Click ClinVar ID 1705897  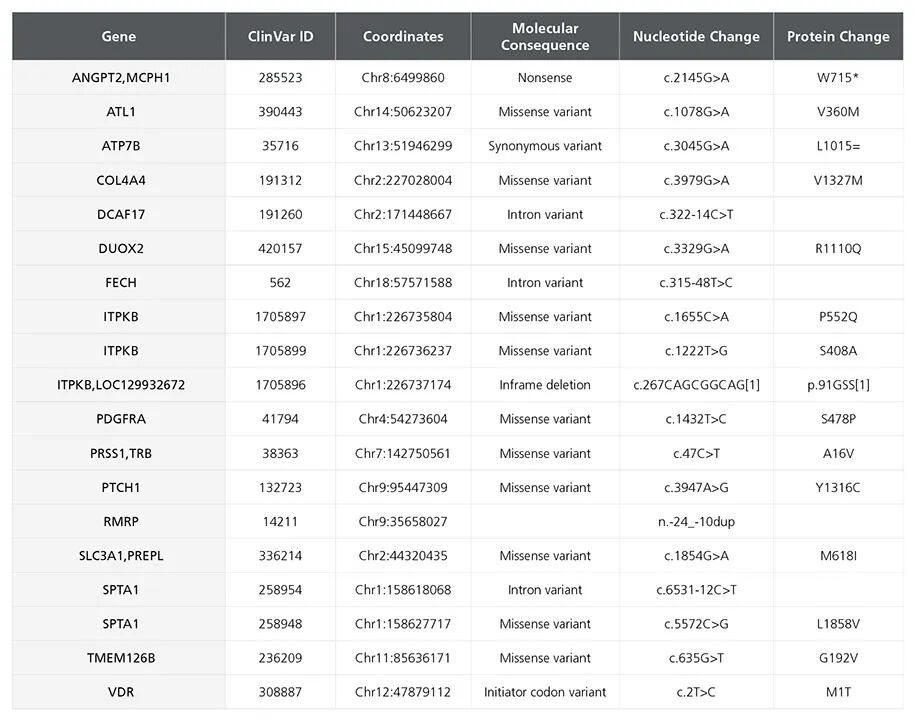point(280,317)
